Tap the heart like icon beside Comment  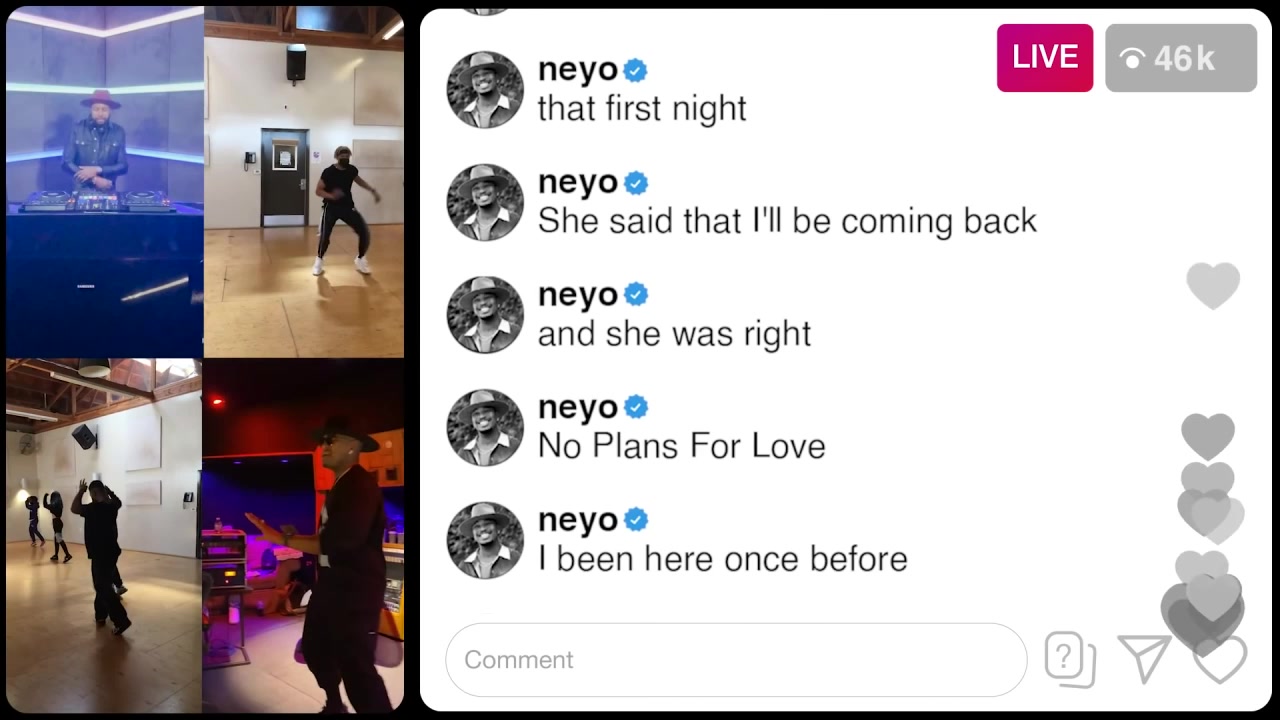pyautogui.click(x=1220, y=659)
